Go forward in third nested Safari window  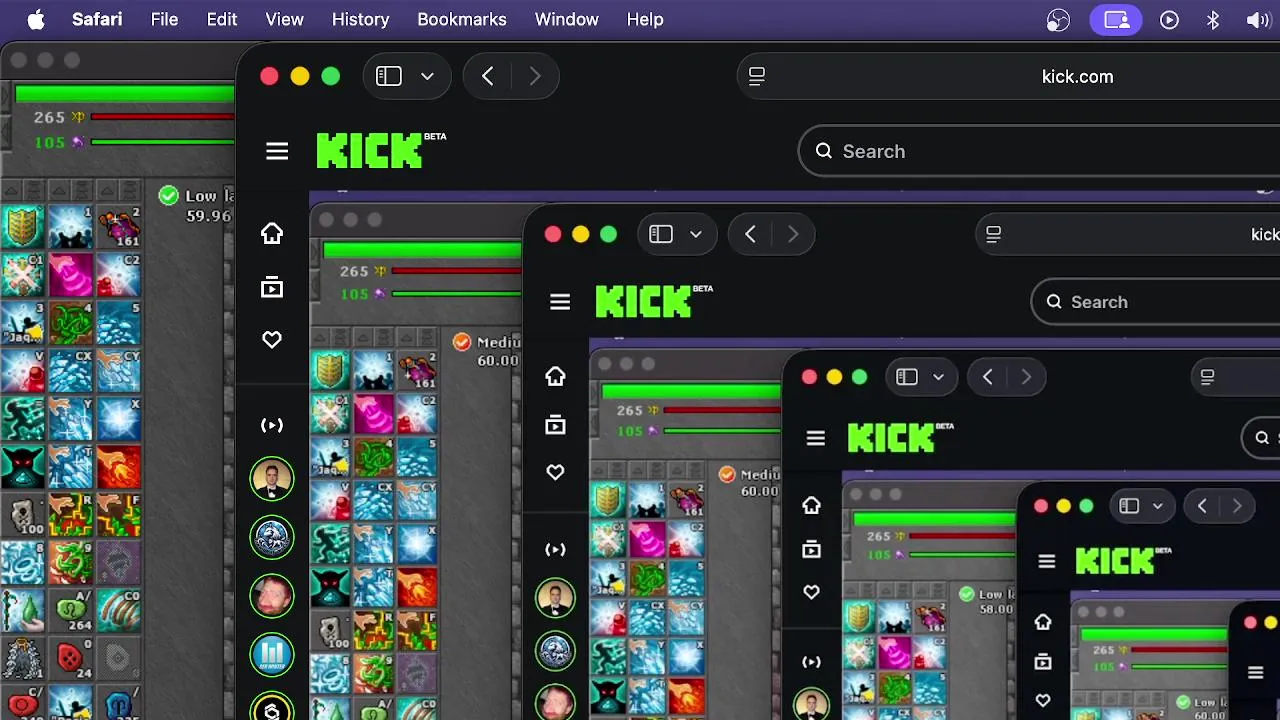pos(1025,377)
